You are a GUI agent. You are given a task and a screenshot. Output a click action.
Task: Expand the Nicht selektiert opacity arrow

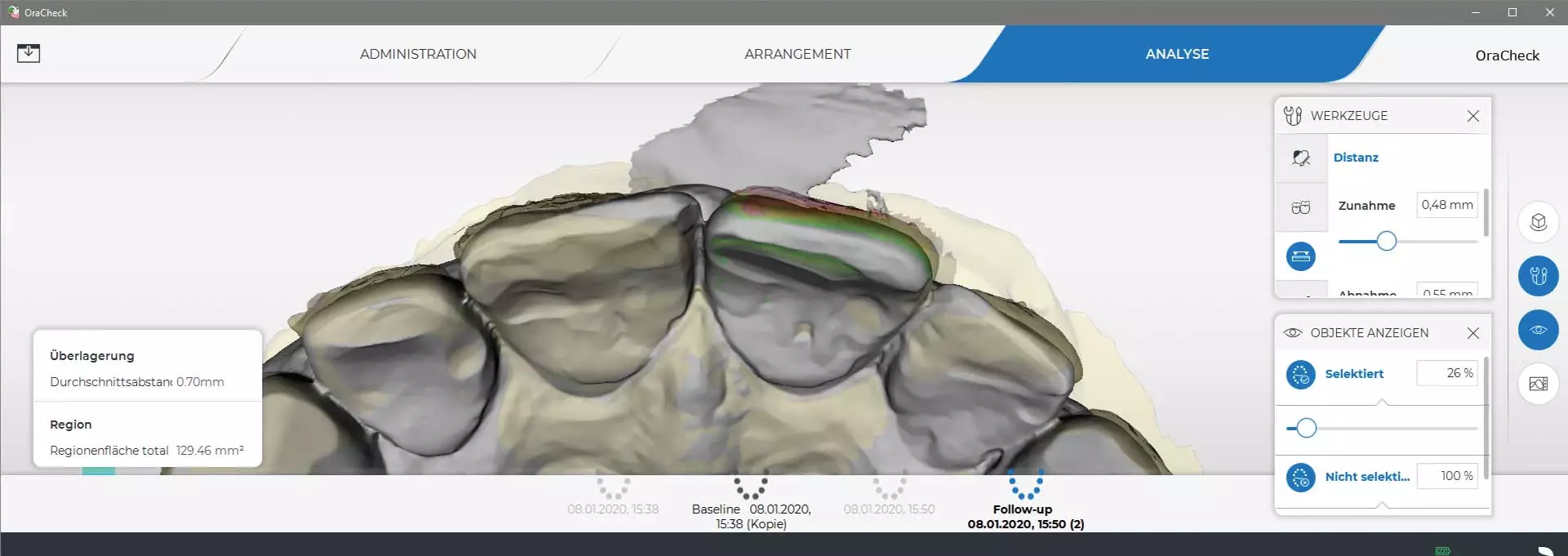1381,505
